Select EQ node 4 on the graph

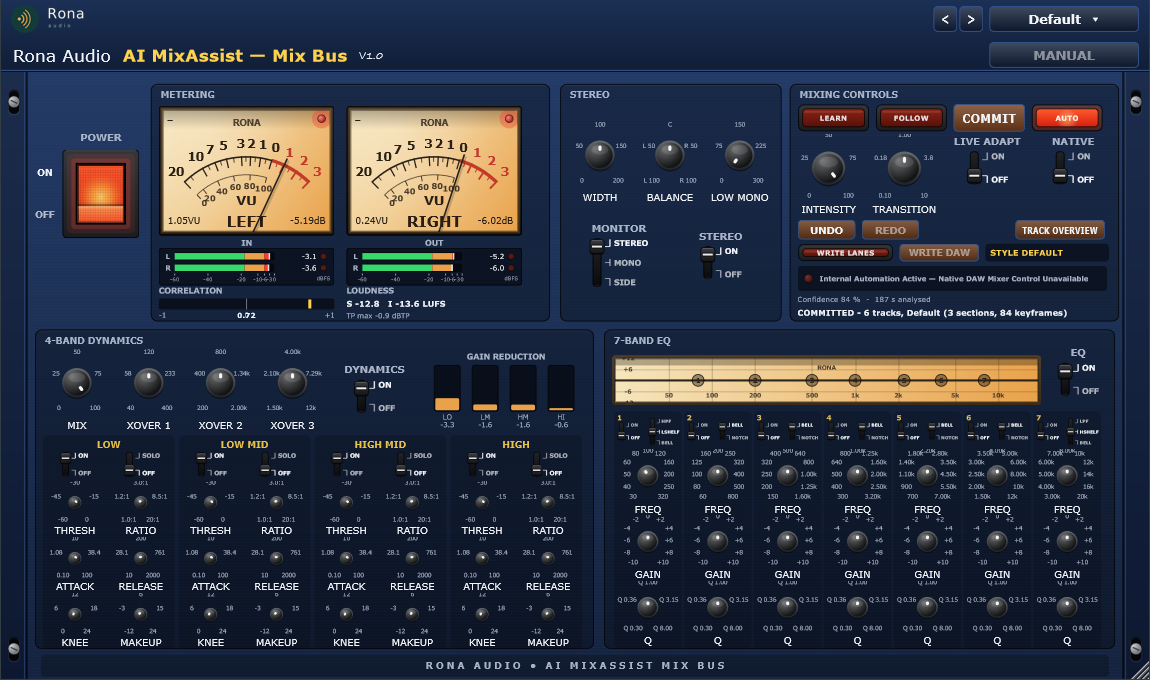click(855, 380)
